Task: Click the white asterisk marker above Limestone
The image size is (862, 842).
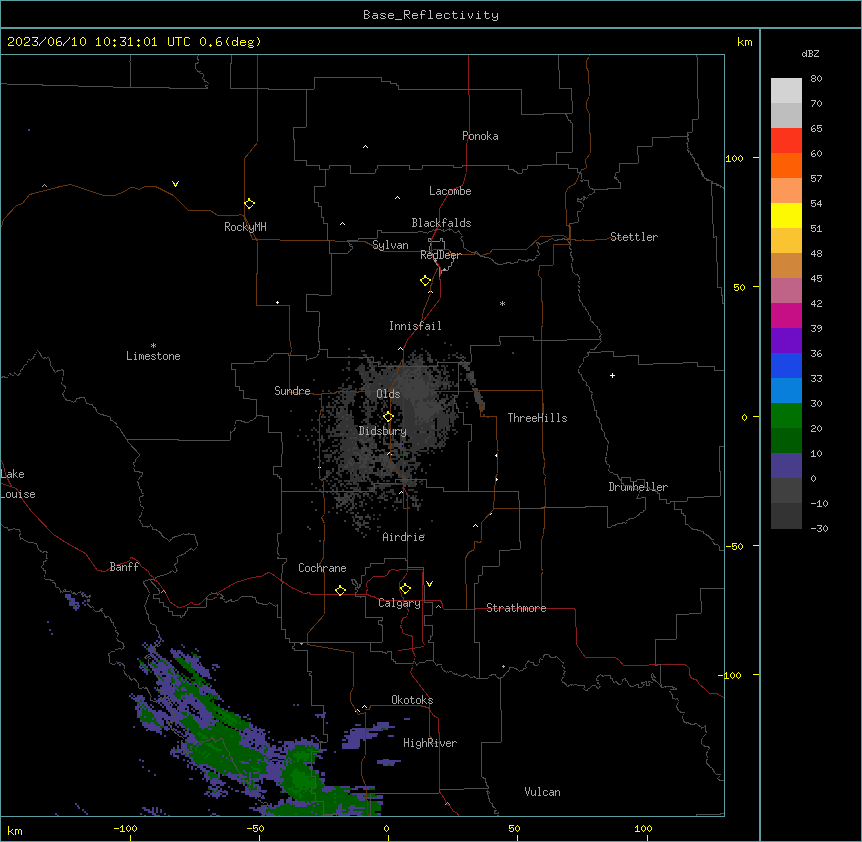Action: pyautogui.click(x=153, y=346)
